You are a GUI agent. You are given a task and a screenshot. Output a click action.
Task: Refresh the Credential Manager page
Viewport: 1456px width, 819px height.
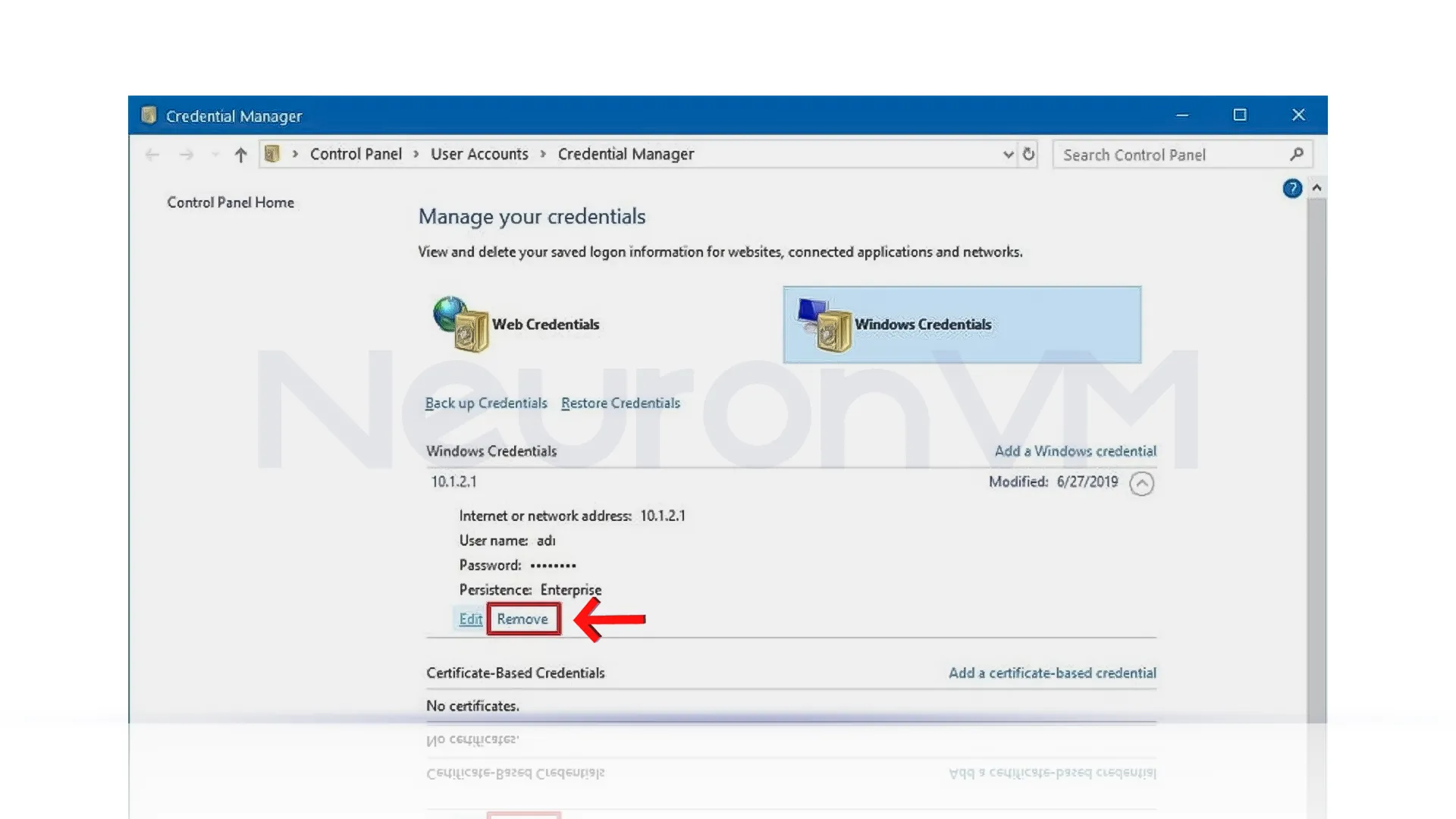point(1028,154)
